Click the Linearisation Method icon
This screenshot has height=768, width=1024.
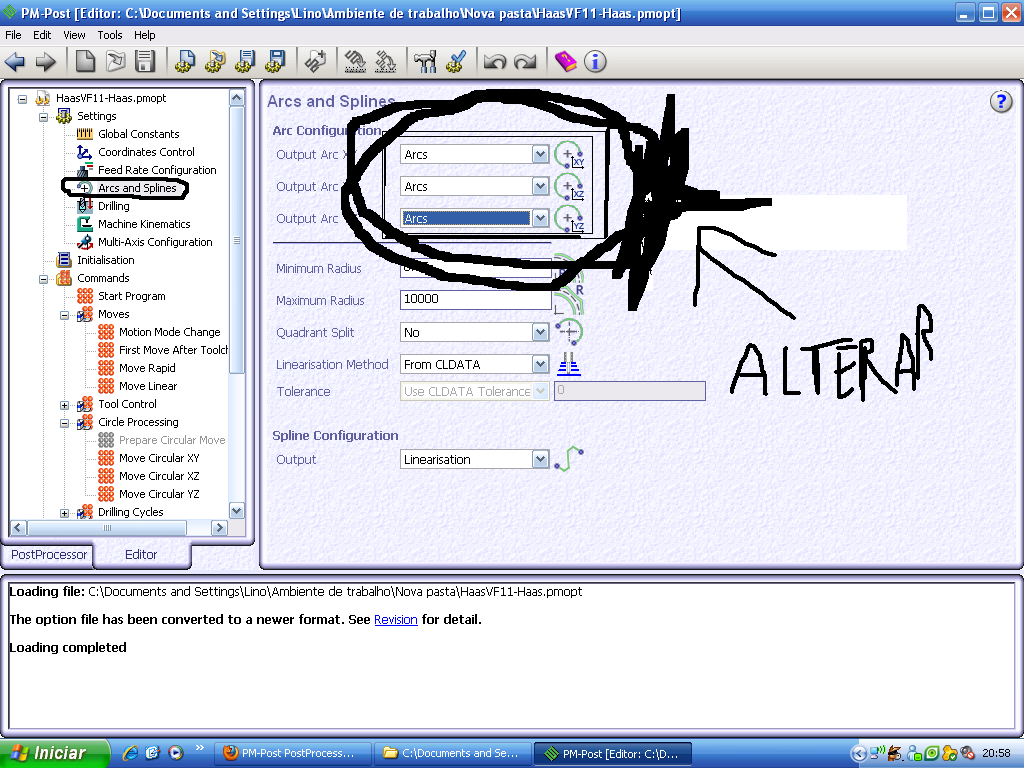(x=568, y=364)
